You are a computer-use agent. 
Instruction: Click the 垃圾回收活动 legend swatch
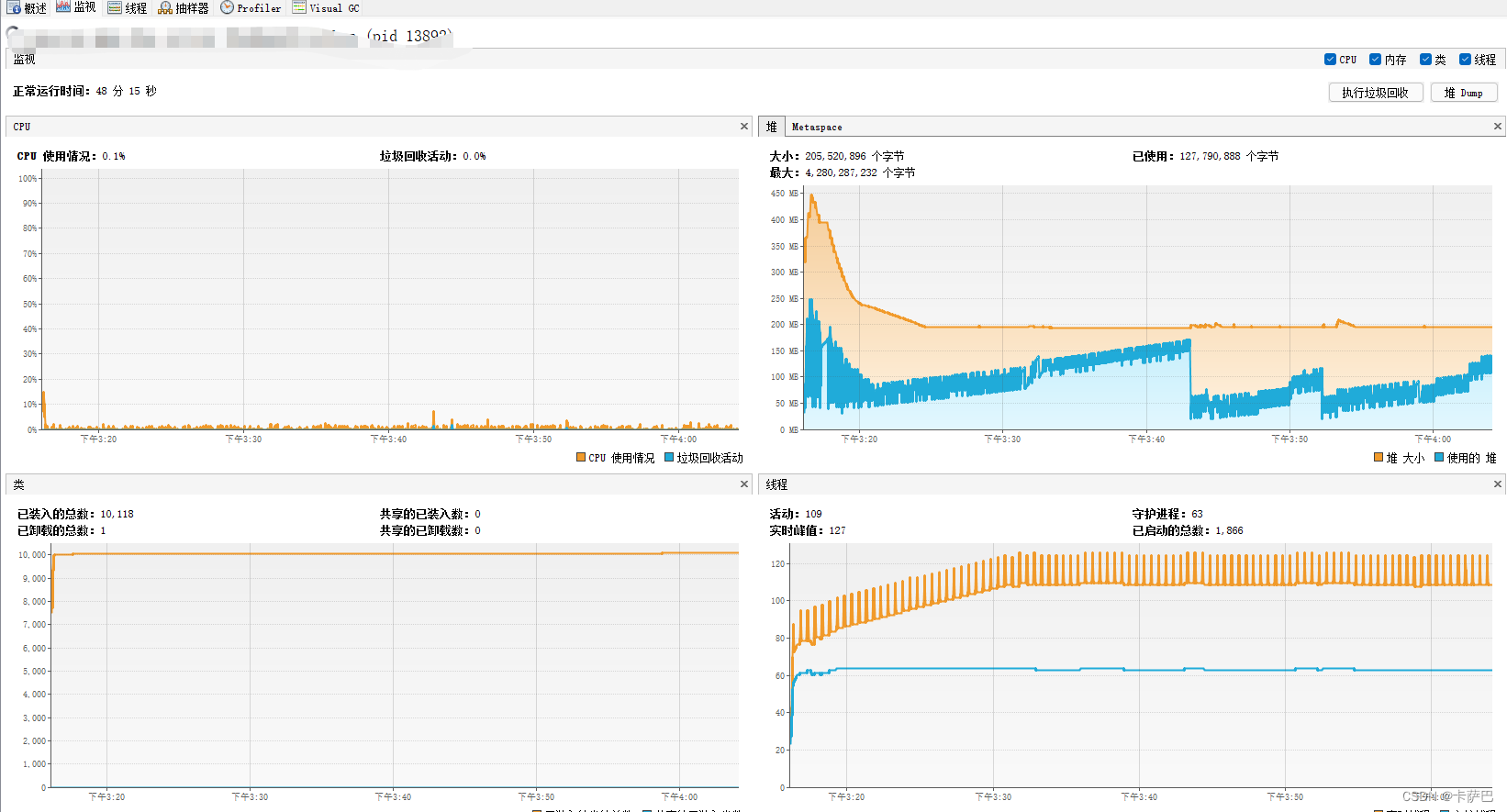(669, 457)
